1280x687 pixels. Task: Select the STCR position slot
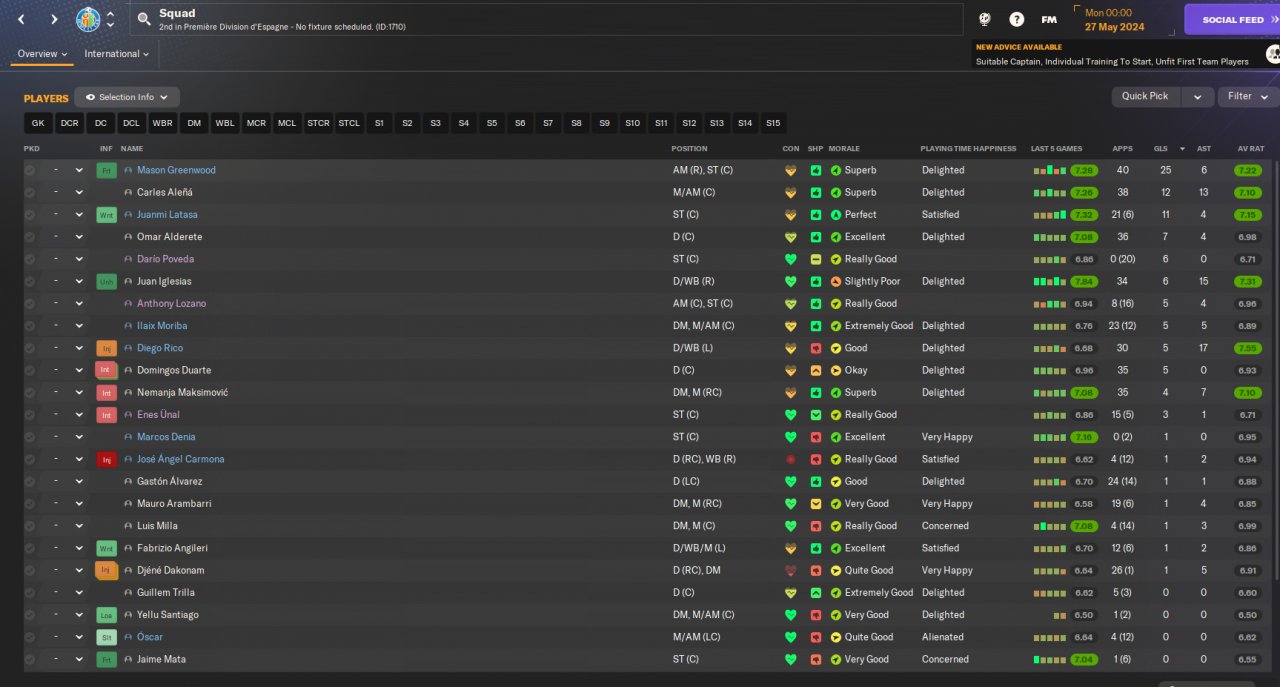click(318, 123)
